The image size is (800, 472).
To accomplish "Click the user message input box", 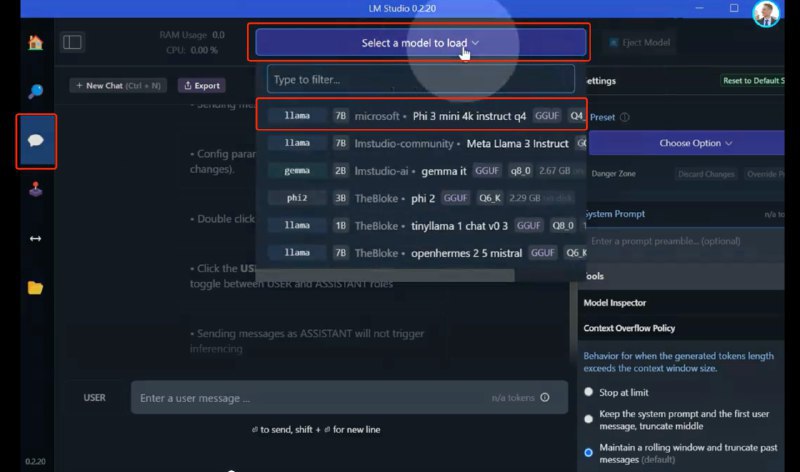I will point(310,398).
